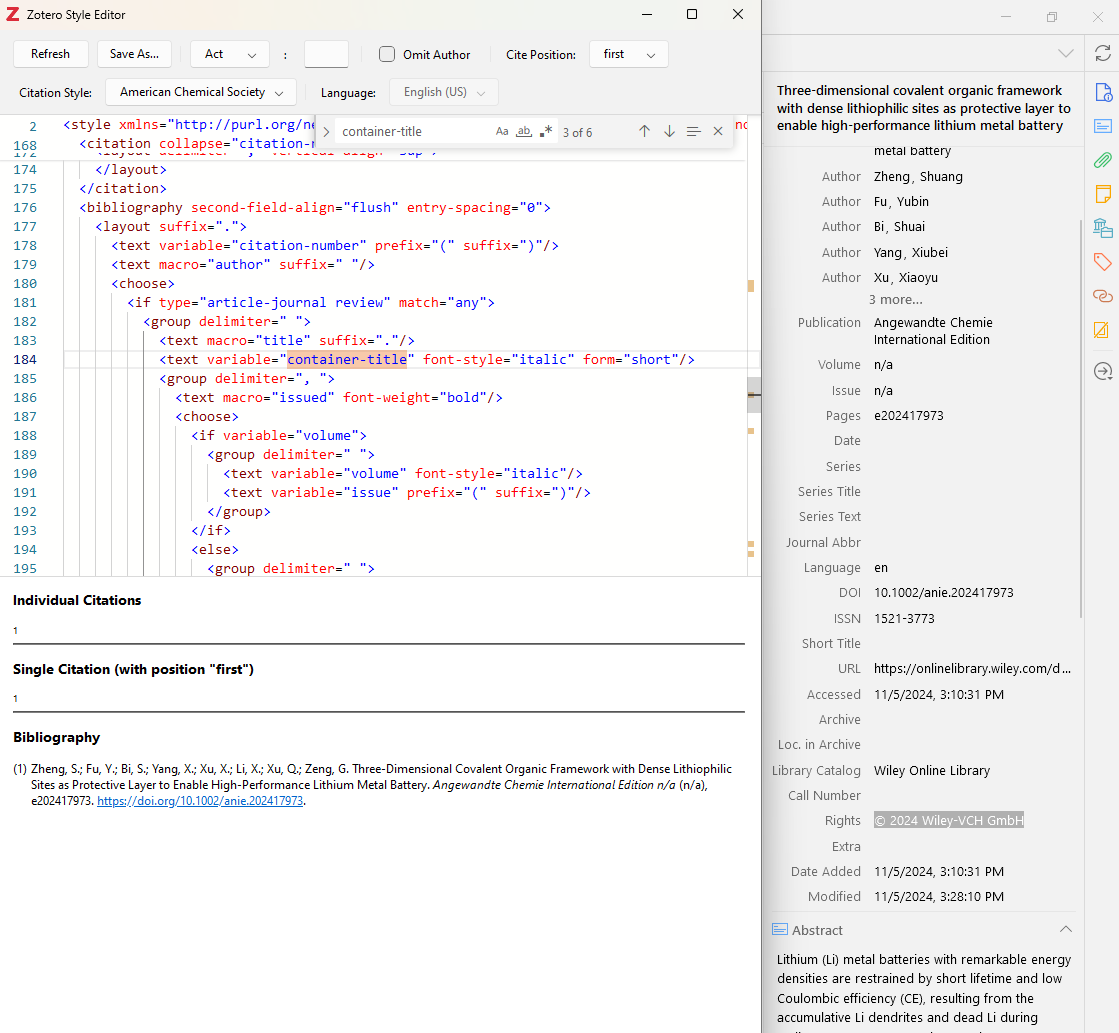Click author value 'Bi, Shuai'
The width and height of the screenshot is (1119, 1033).
tap(899, 227)
